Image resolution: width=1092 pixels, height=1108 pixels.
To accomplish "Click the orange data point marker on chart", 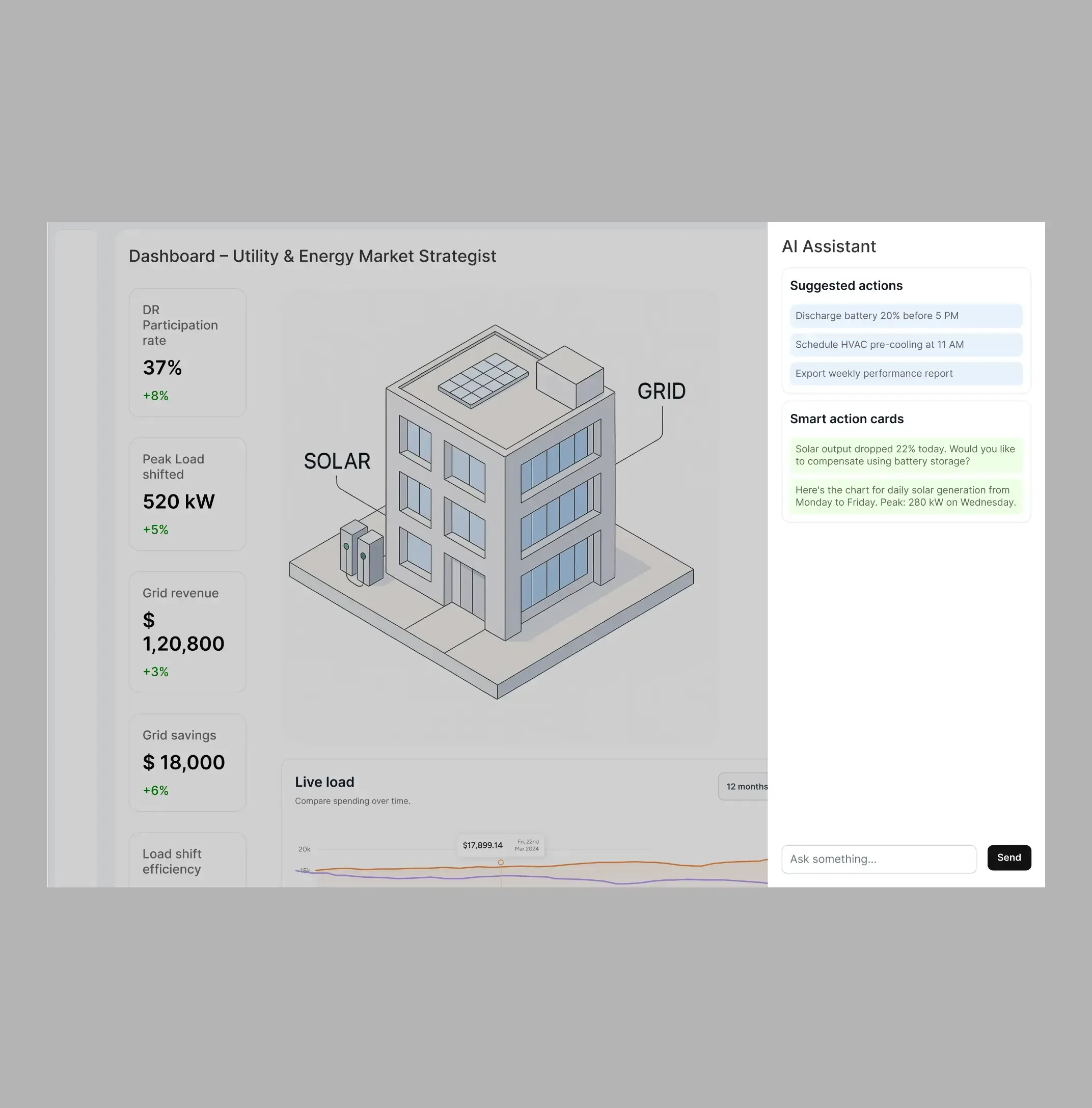I will coord(501,863).
